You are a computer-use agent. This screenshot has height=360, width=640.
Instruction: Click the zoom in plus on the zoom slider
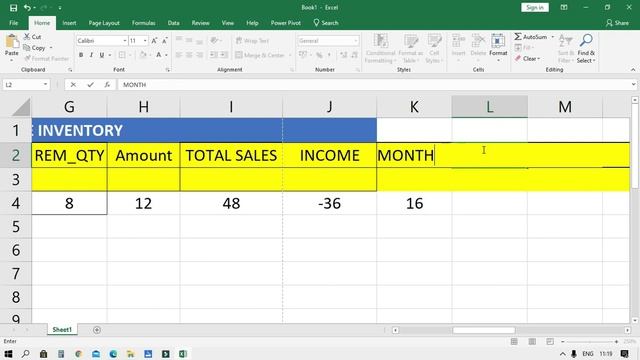[616, 341]
